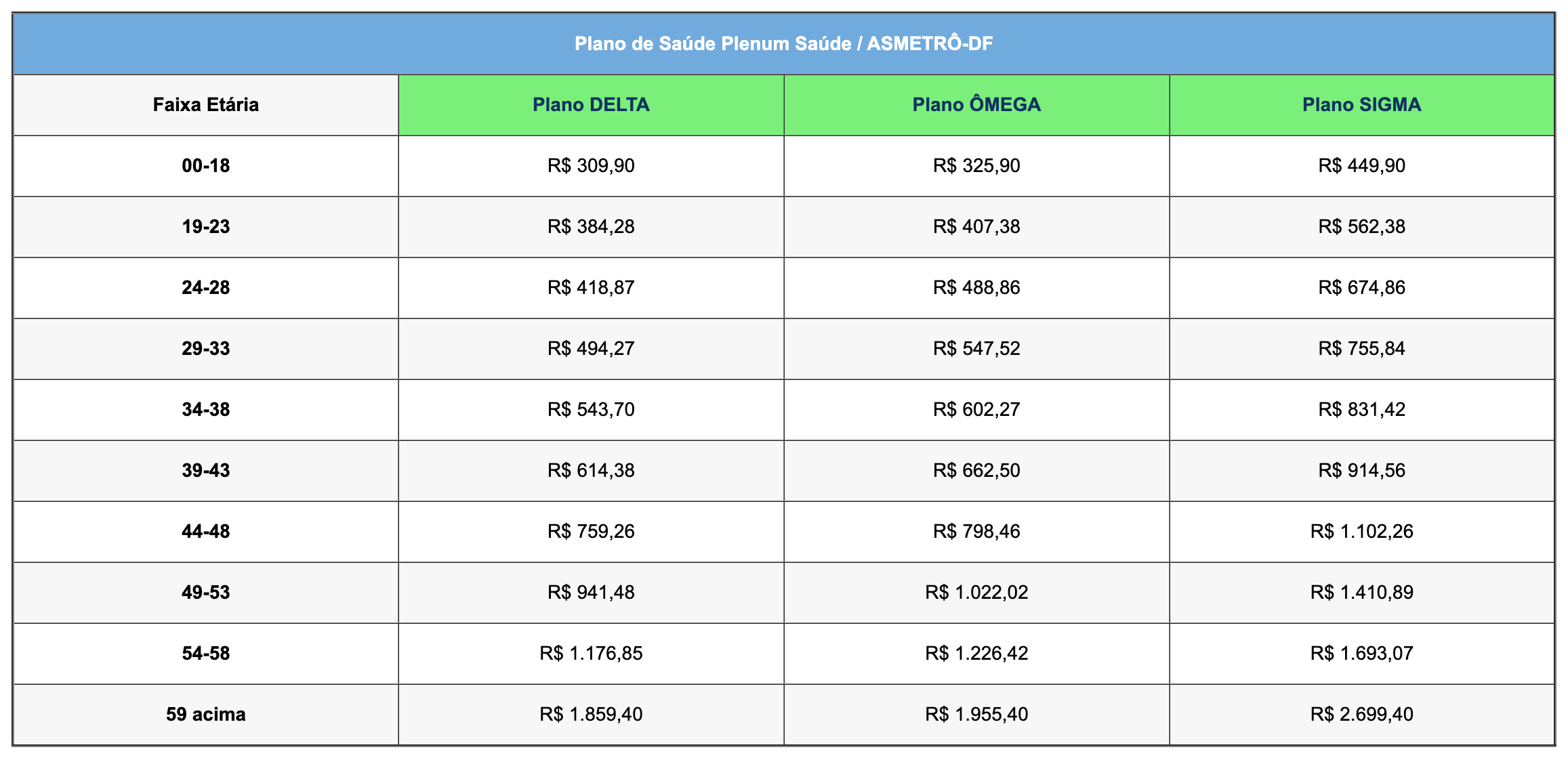This screenshot has width=1568, height=760.
Task: Click the Plano ÔMEGA column header
Action: point(976,105)
